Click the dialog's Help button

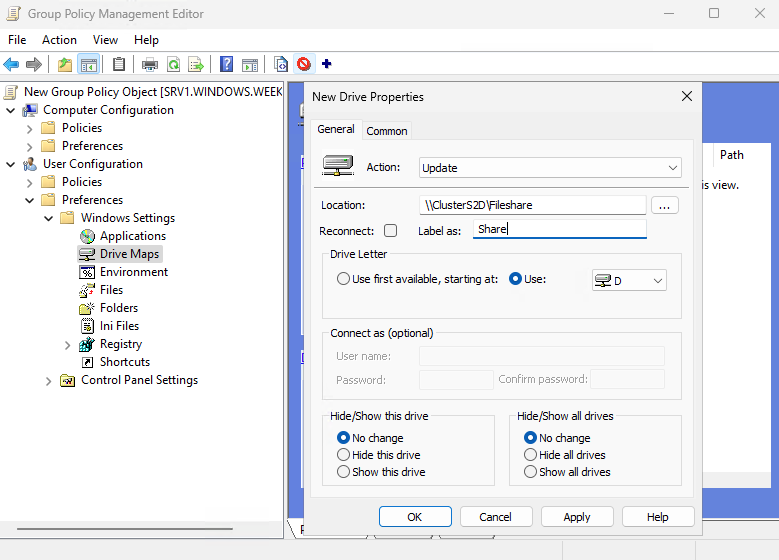pos(658,517)
